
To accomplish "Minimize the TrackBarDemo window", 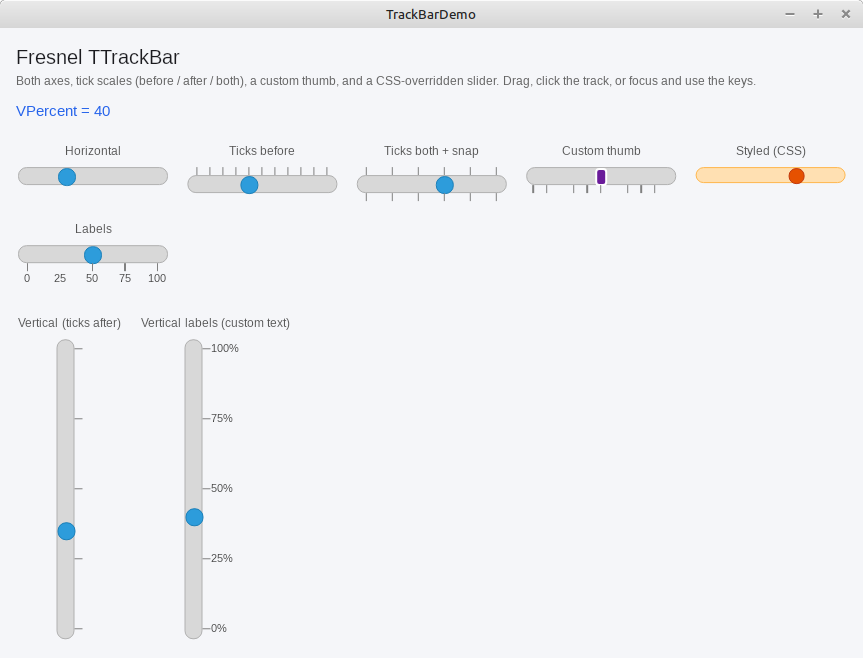I will pos(790,14).
